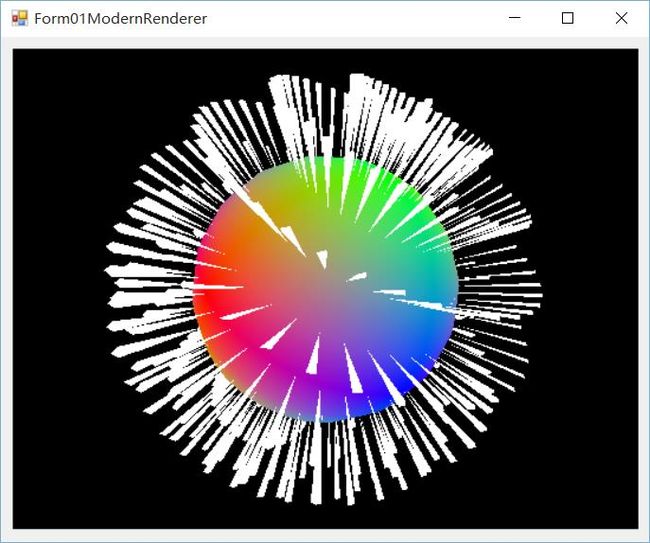
Task: Click the Form01ModernRenderer title text
Action: 121,19
